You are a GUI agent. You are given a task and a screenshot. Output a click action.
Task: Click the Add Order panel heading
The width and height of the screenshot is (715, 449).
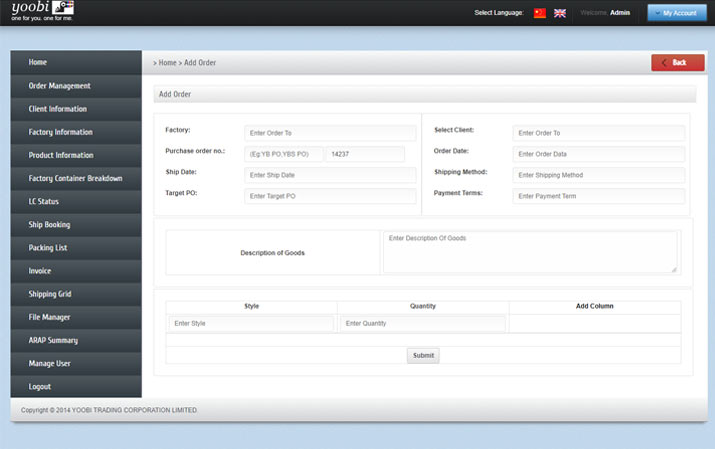[175, 94]
